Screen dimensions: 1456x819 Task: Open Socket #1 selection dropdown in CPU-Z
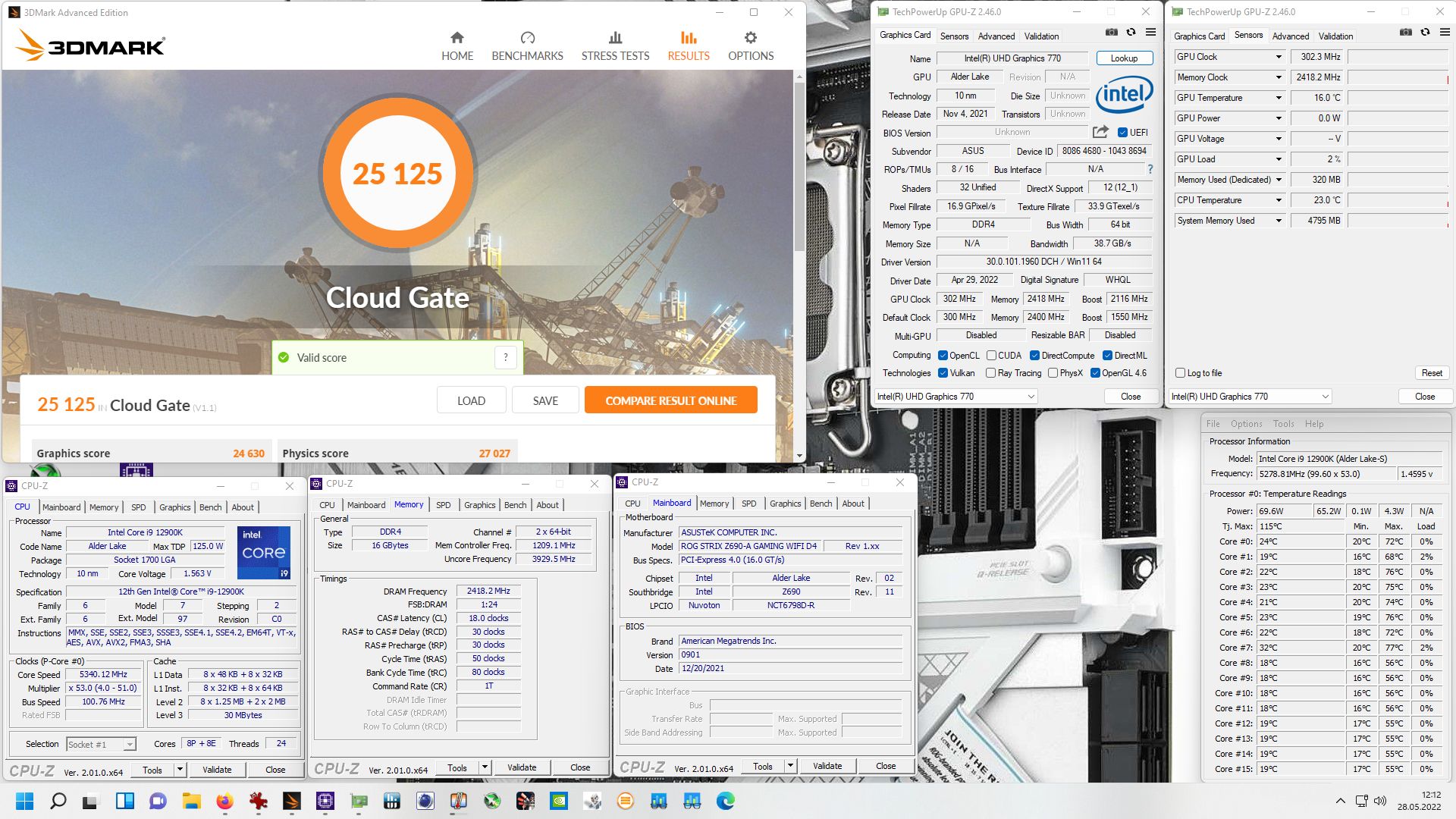pyautogui.click(x=101, y=744)
